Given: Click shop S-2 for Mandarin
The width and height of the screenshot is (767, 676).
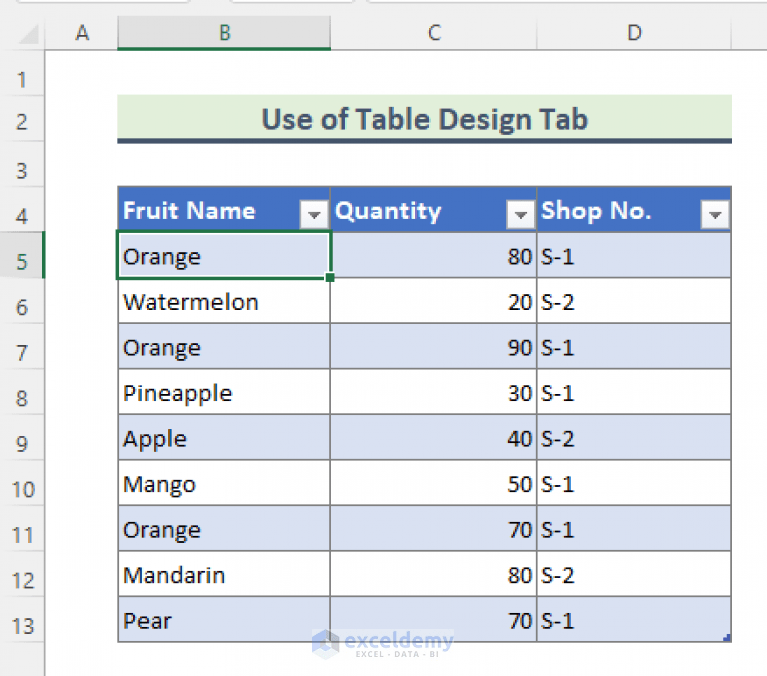Looking at the screenshot, I should click(x=634, y=574).
